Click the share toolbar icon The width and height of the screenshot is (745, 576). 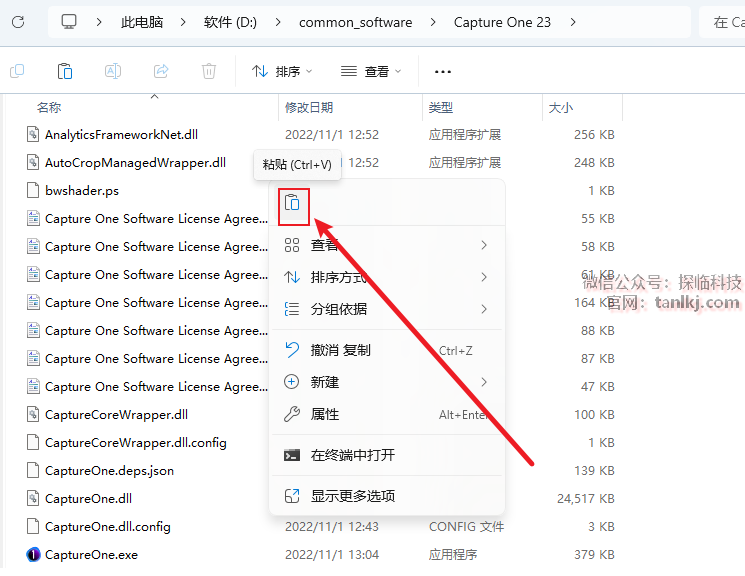coord(161,71)
